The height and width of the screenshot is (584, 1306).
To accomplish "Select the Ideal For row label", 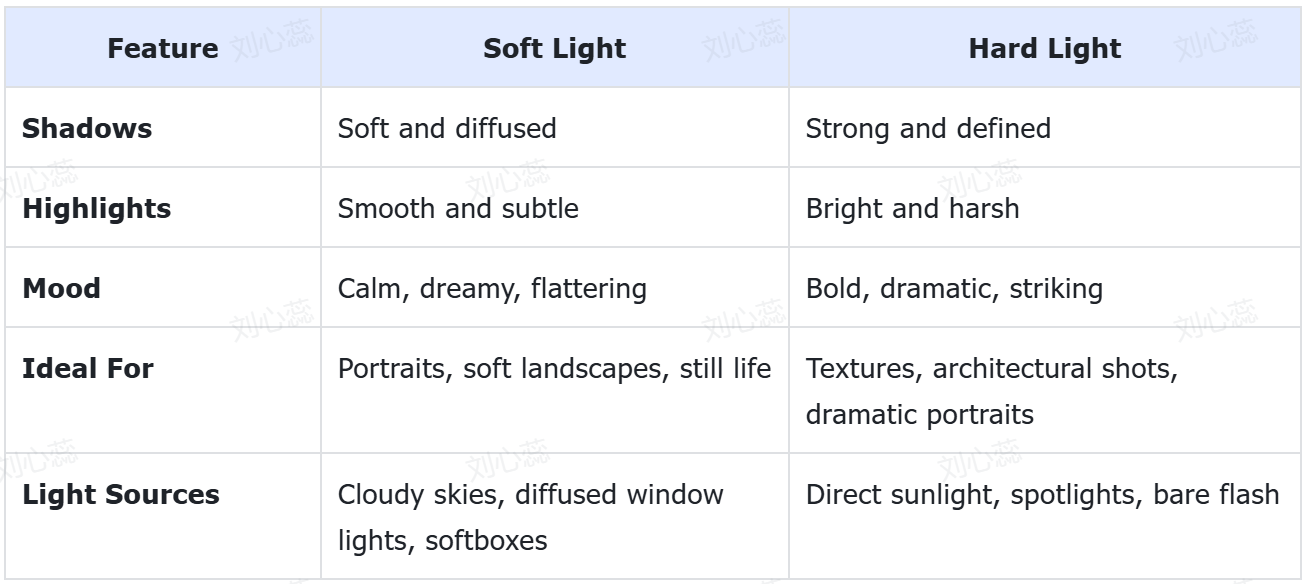I will (x=87, y=368).
